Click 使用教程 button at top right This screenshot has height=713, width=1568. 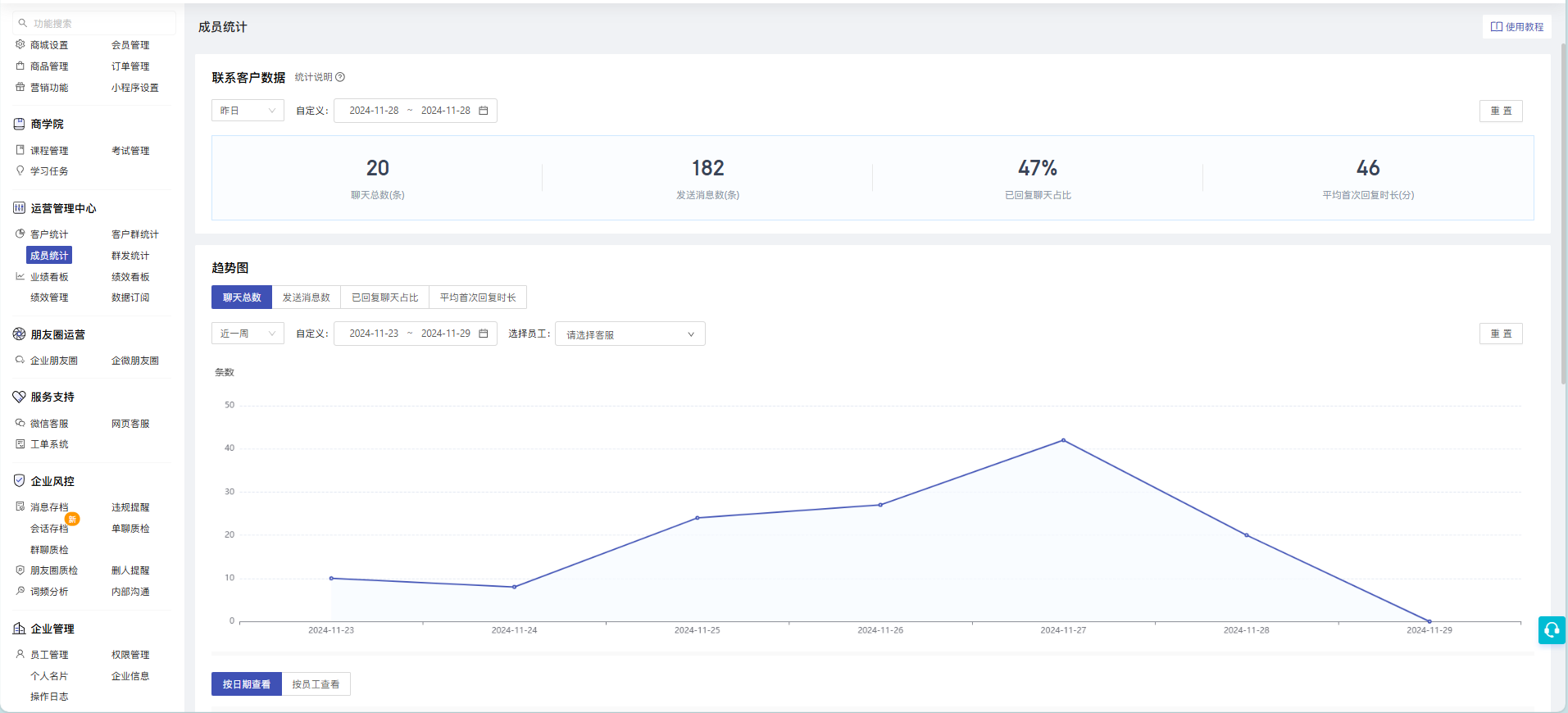pos(1517,27)
